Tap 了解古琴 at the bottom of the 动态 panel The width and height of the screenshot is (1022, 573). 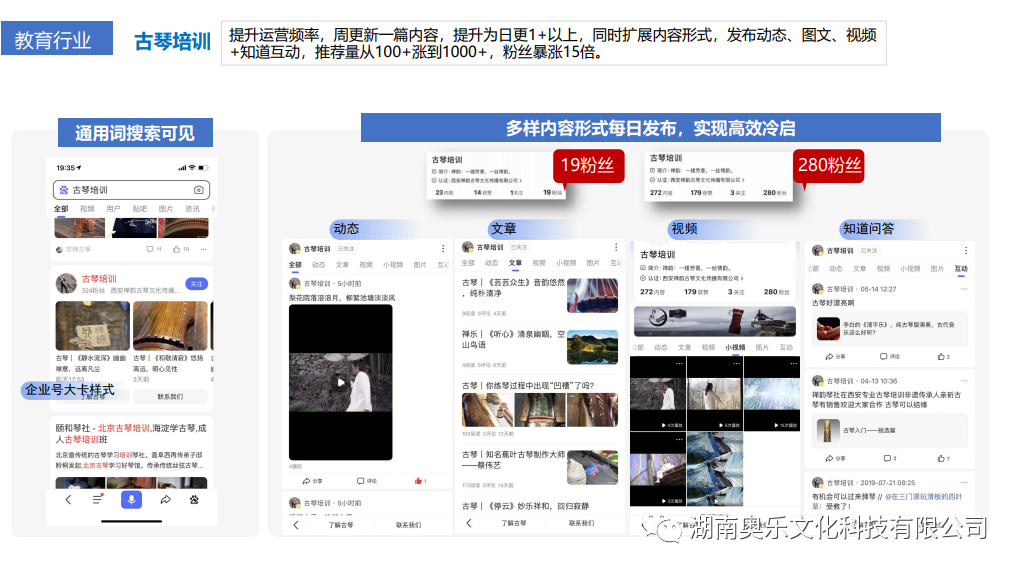pos(340,525)
